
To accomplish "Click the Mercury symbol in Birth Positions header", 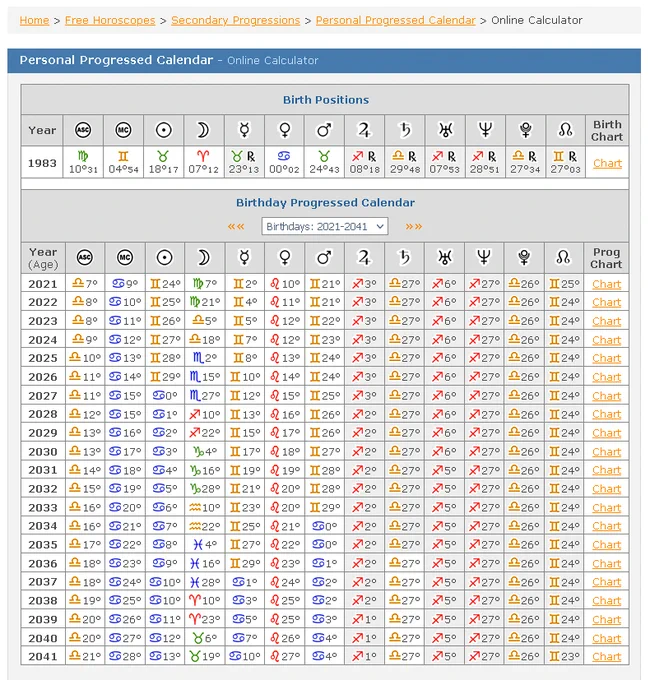I will (x=244, y=130).
